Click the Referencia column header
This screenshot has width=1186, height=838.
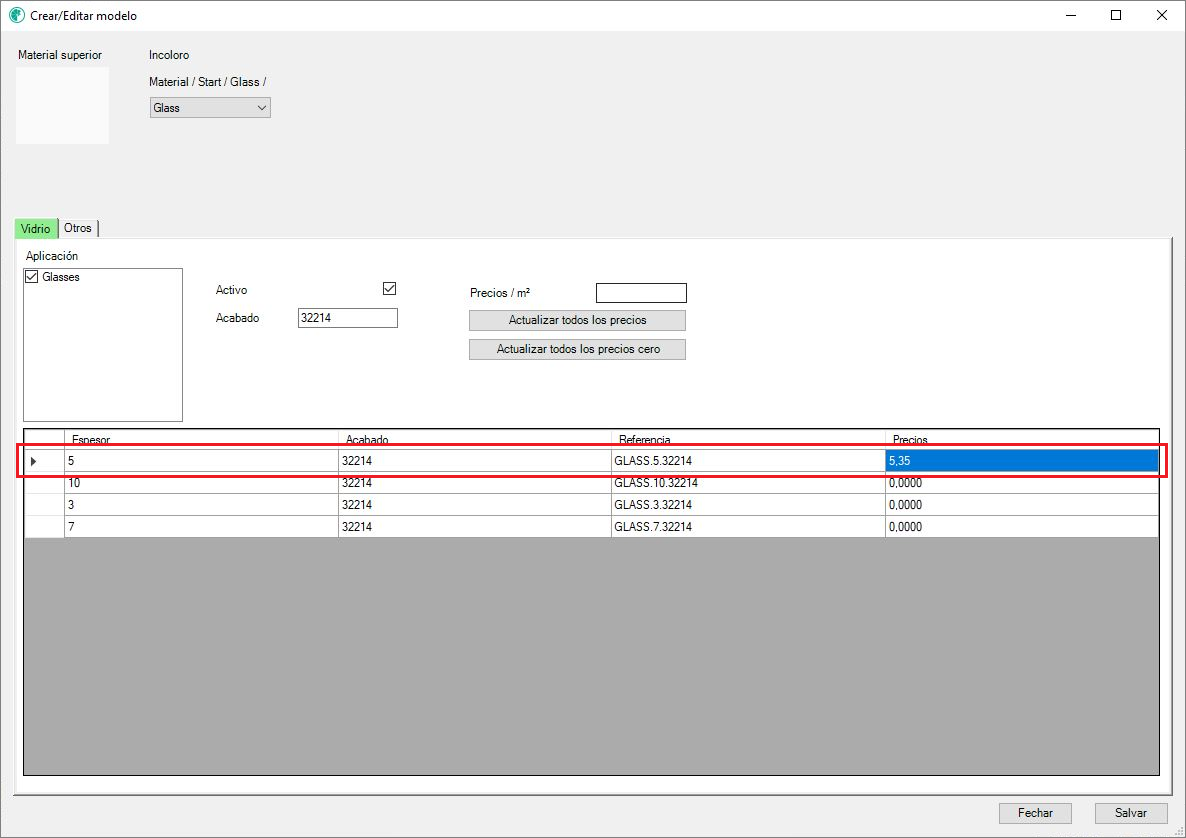pos(747,439)
